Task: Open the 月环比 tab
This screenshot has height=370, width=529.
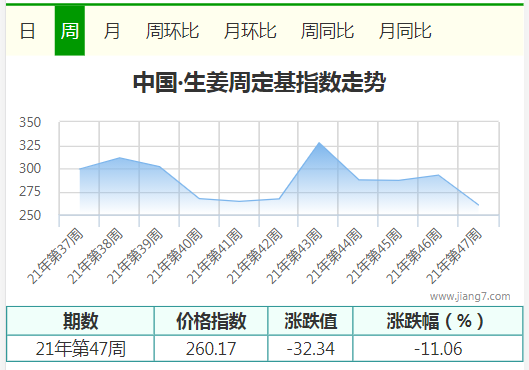Action: coord(250,31)
